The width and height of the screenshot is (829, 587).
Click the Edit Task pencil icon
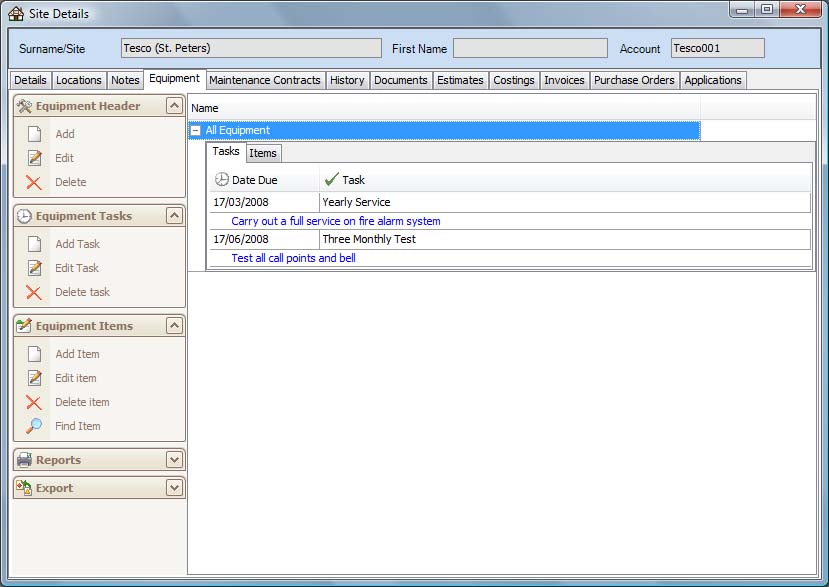click(34, 268)
